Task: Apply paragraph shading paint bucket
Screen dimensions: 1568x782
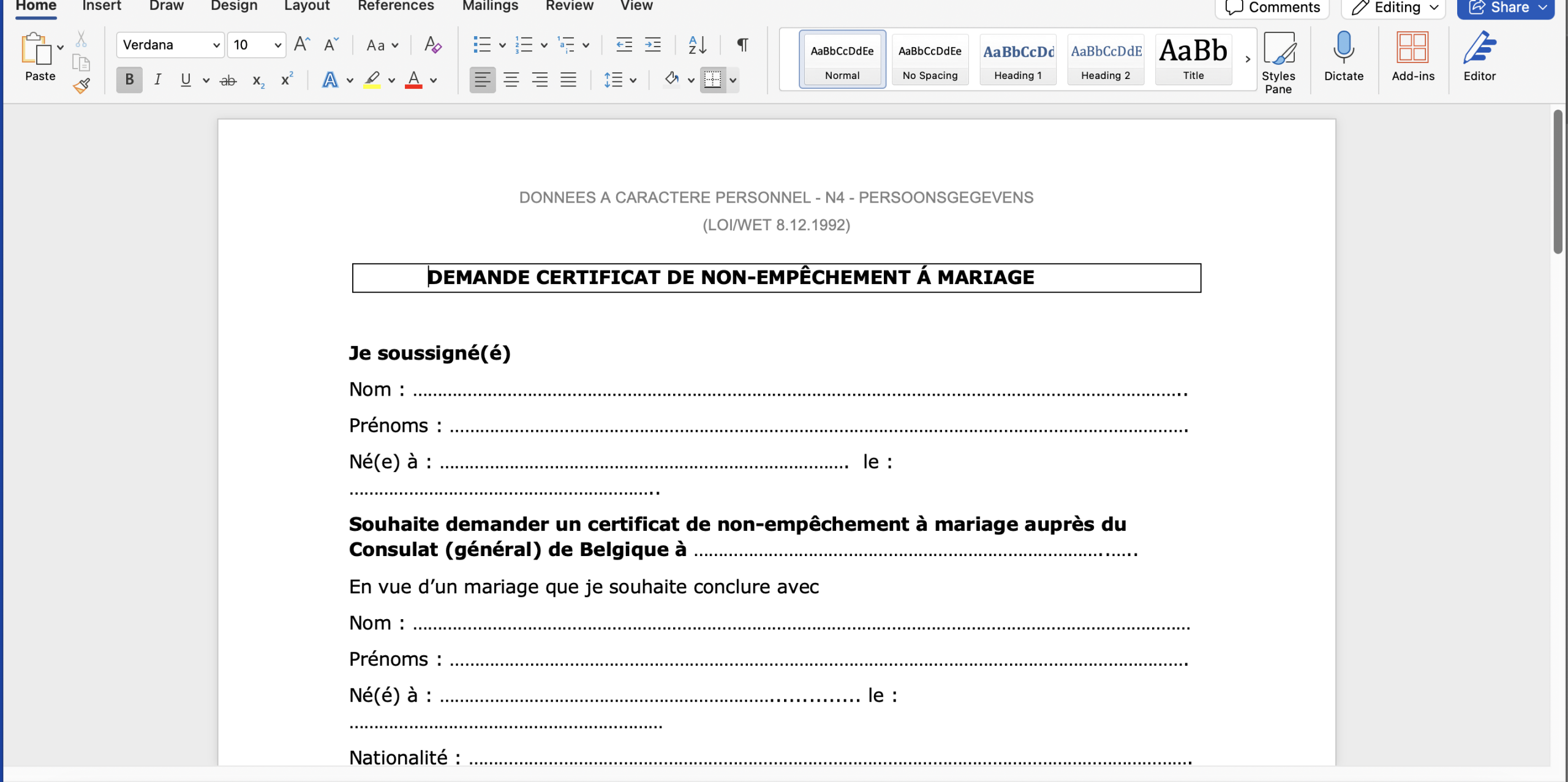Action: (672, 80)
